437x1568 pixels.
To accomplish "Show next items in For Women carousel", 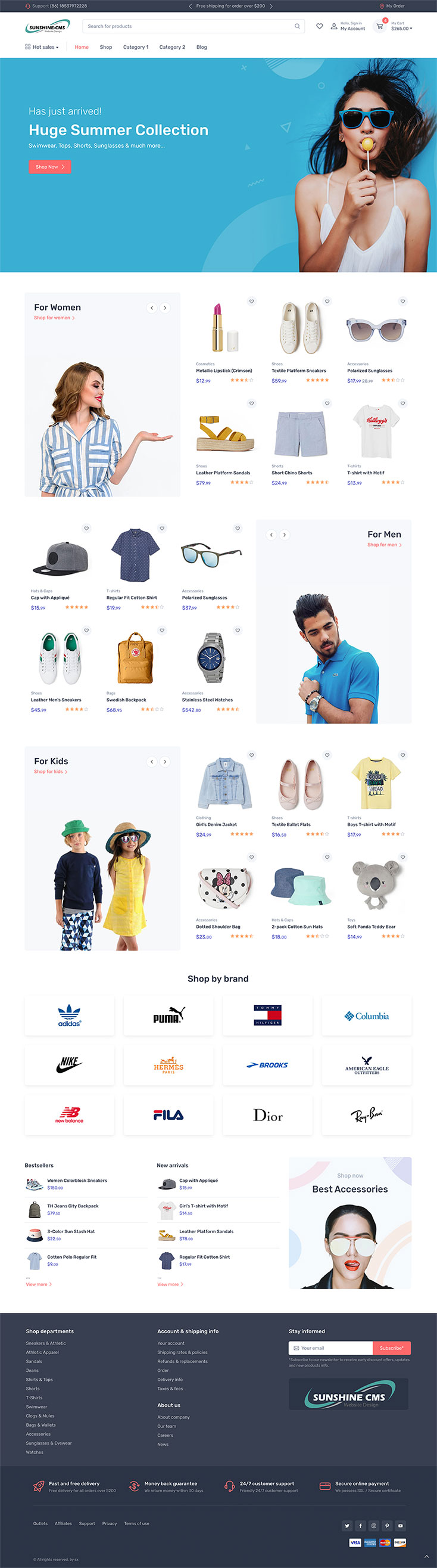I will click(x=165, y=308).
